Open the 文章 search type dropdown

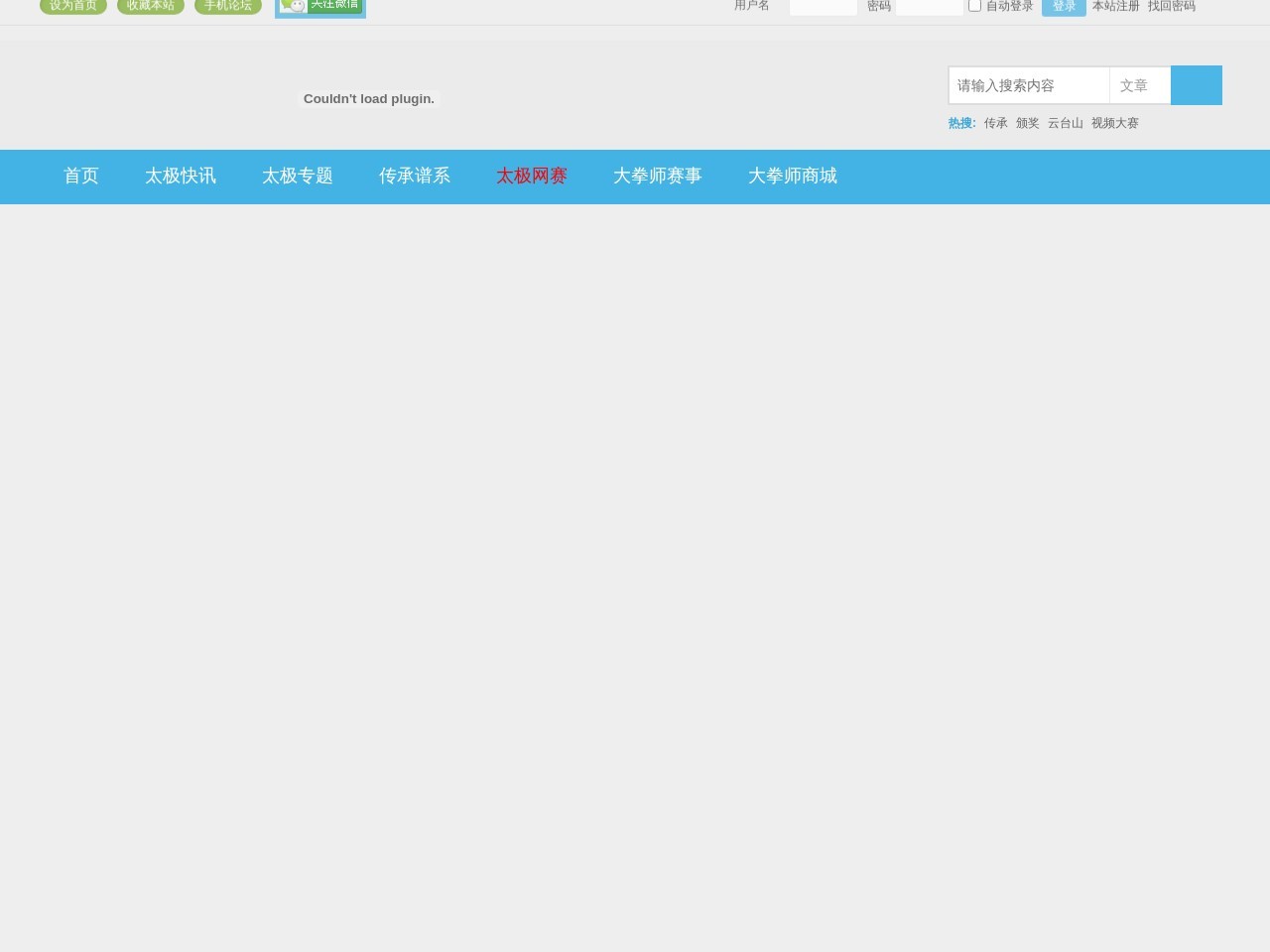pyautogui.click(x=1139, y=86)
